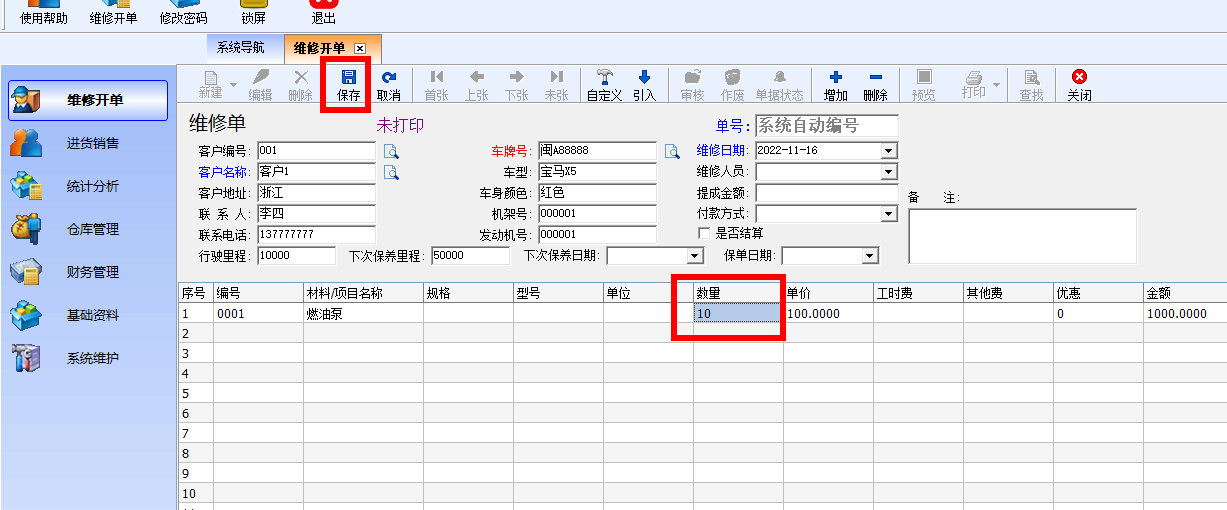The width and height of the screenshot is (1227, 510).
Task: Click the 车型 field containing 宝马X5
Action: click(x=597, y=172)
